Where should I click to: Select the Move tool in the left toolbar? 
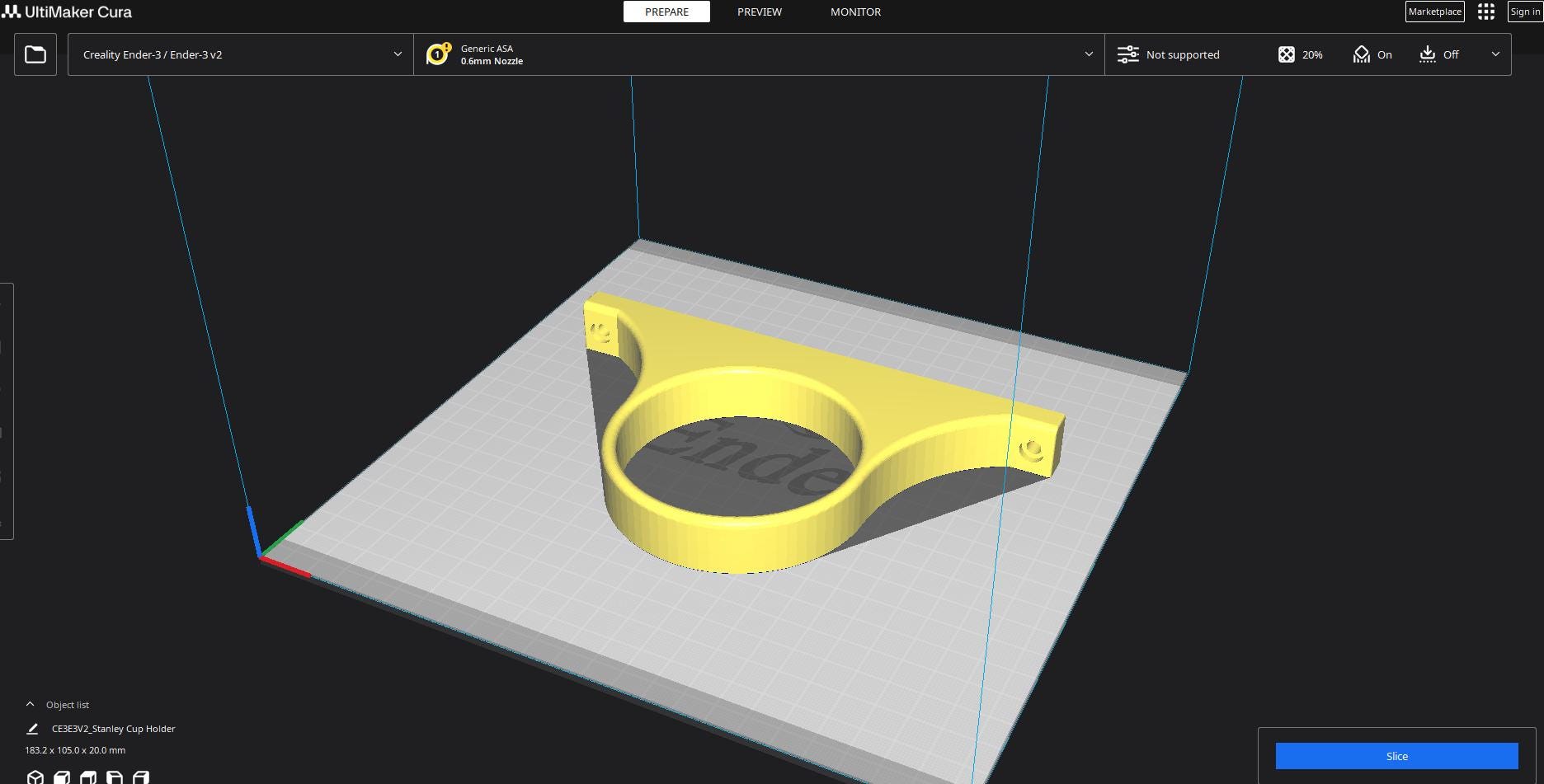click(8, 307)
